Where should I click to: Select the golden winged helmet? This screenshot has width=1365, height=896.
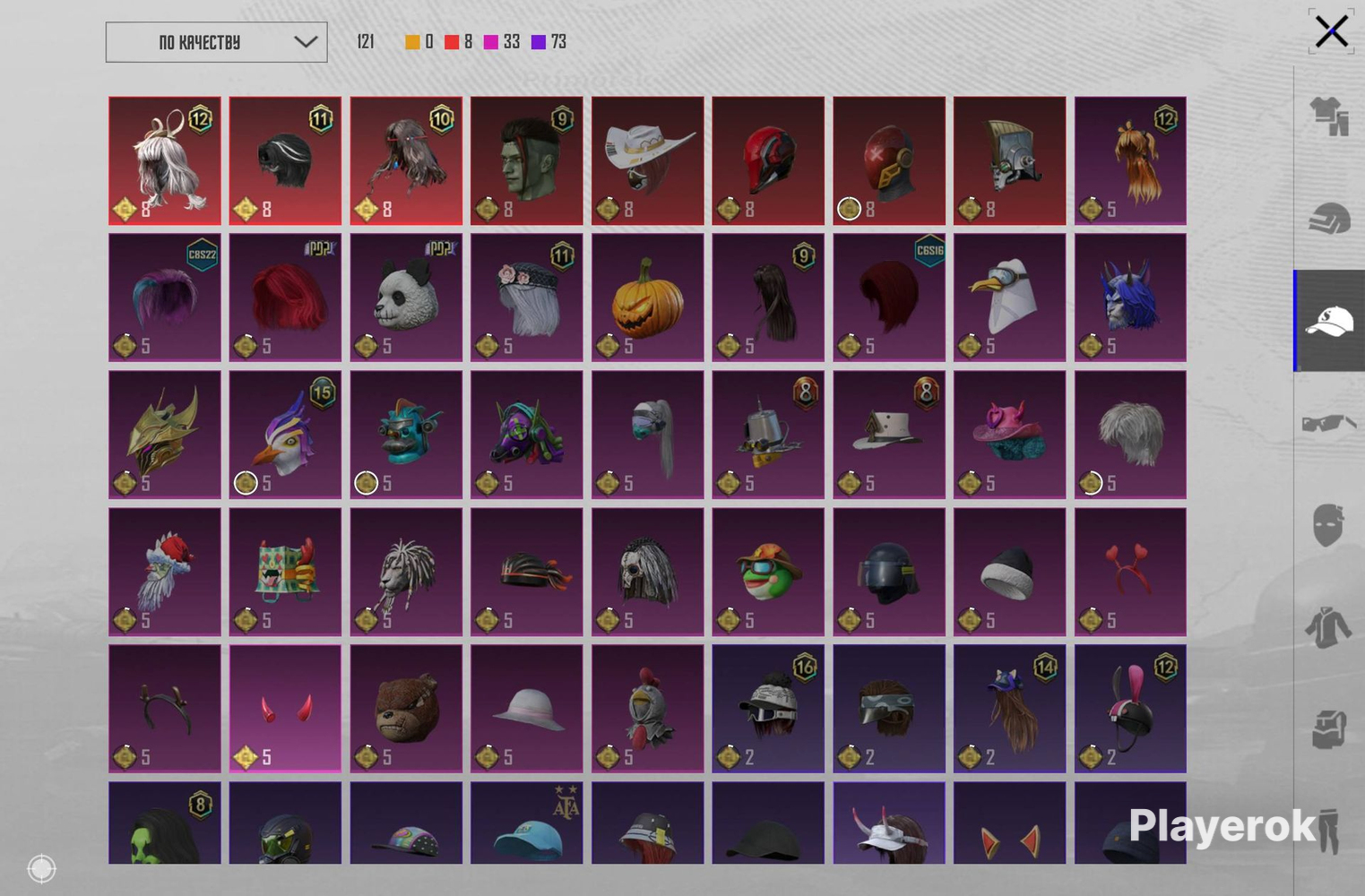pyautogui.click(x=165, y=435)
